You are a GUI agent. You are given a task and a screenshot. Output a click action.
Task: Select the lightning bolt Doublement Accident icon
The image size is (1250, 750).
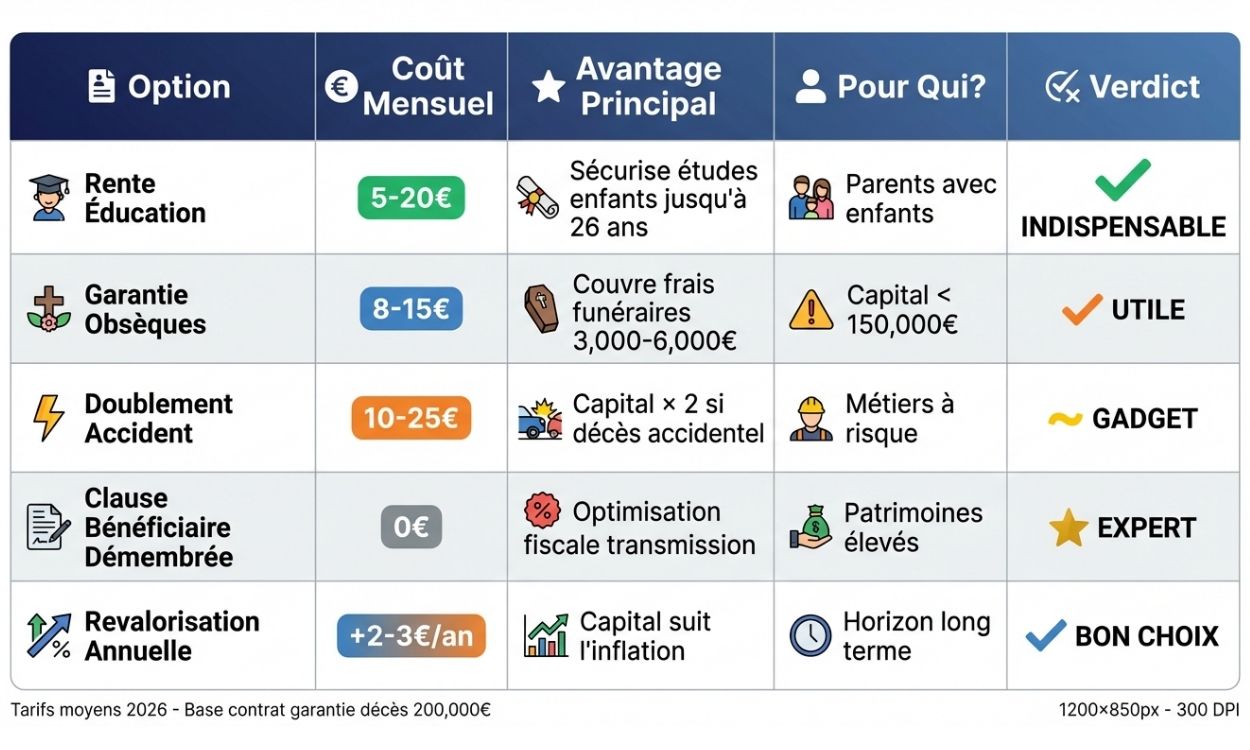[48, 418]
